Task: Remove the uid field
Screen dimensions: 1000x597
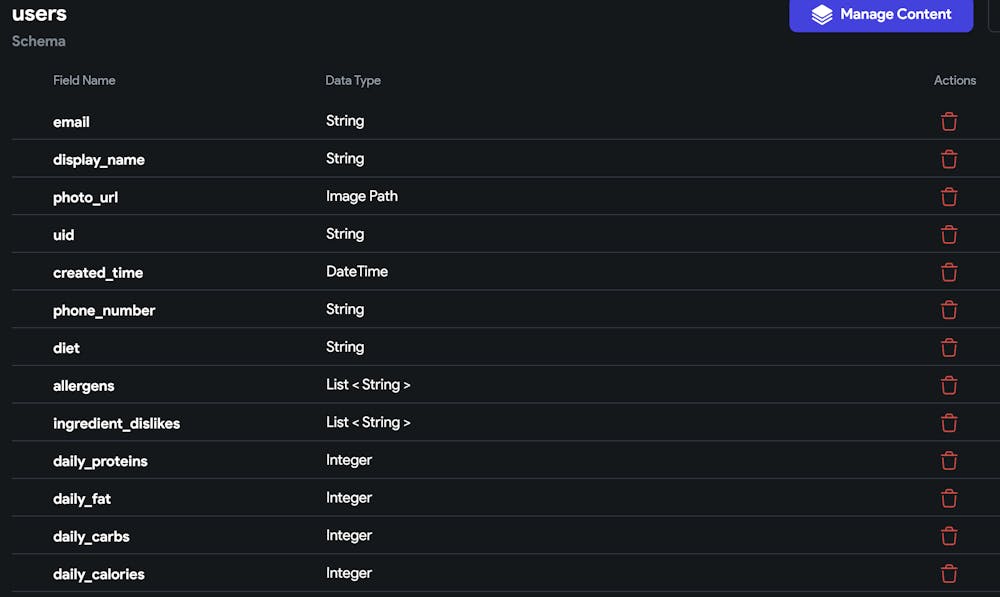Action: point(949,235)
